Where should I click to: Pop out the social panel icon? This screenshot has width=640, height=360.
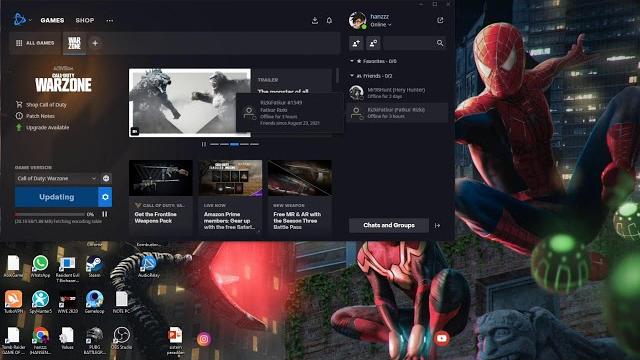click(440, 20)
